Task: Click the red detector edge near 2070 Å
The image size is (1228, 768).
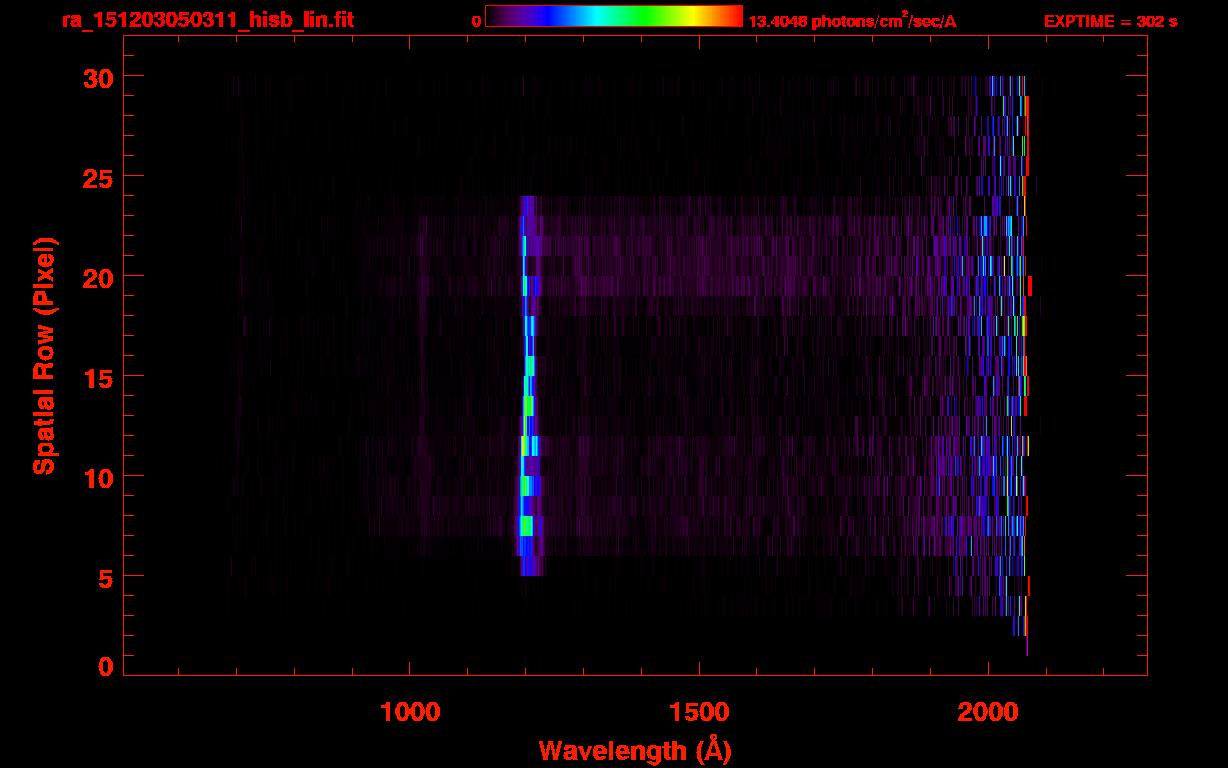Action: point(1027,365)
